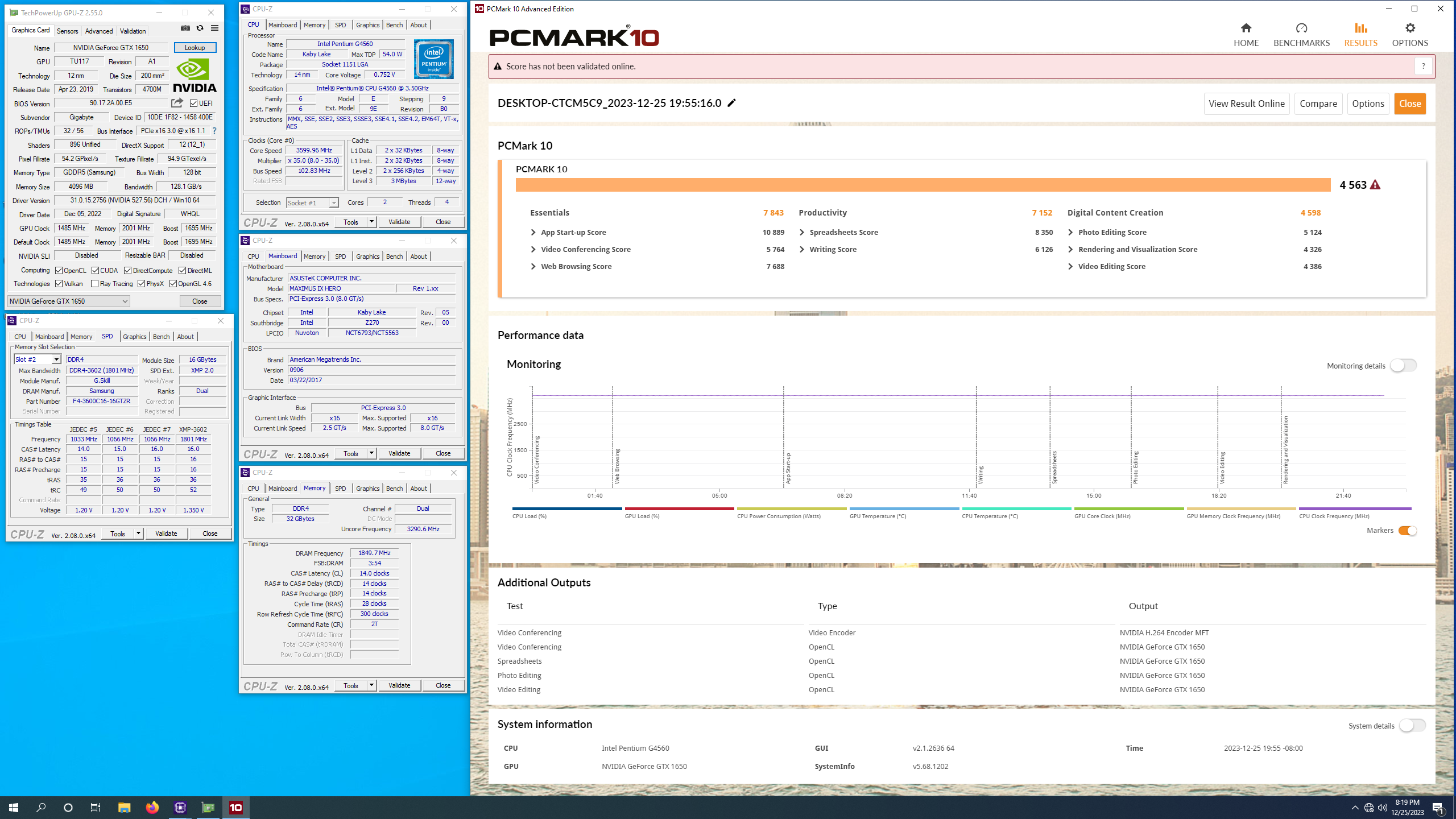This screenshot has width=1456, height=819.
Task: Switch to the Sensors tab in GPU-Z
Action: coord(67,31)
